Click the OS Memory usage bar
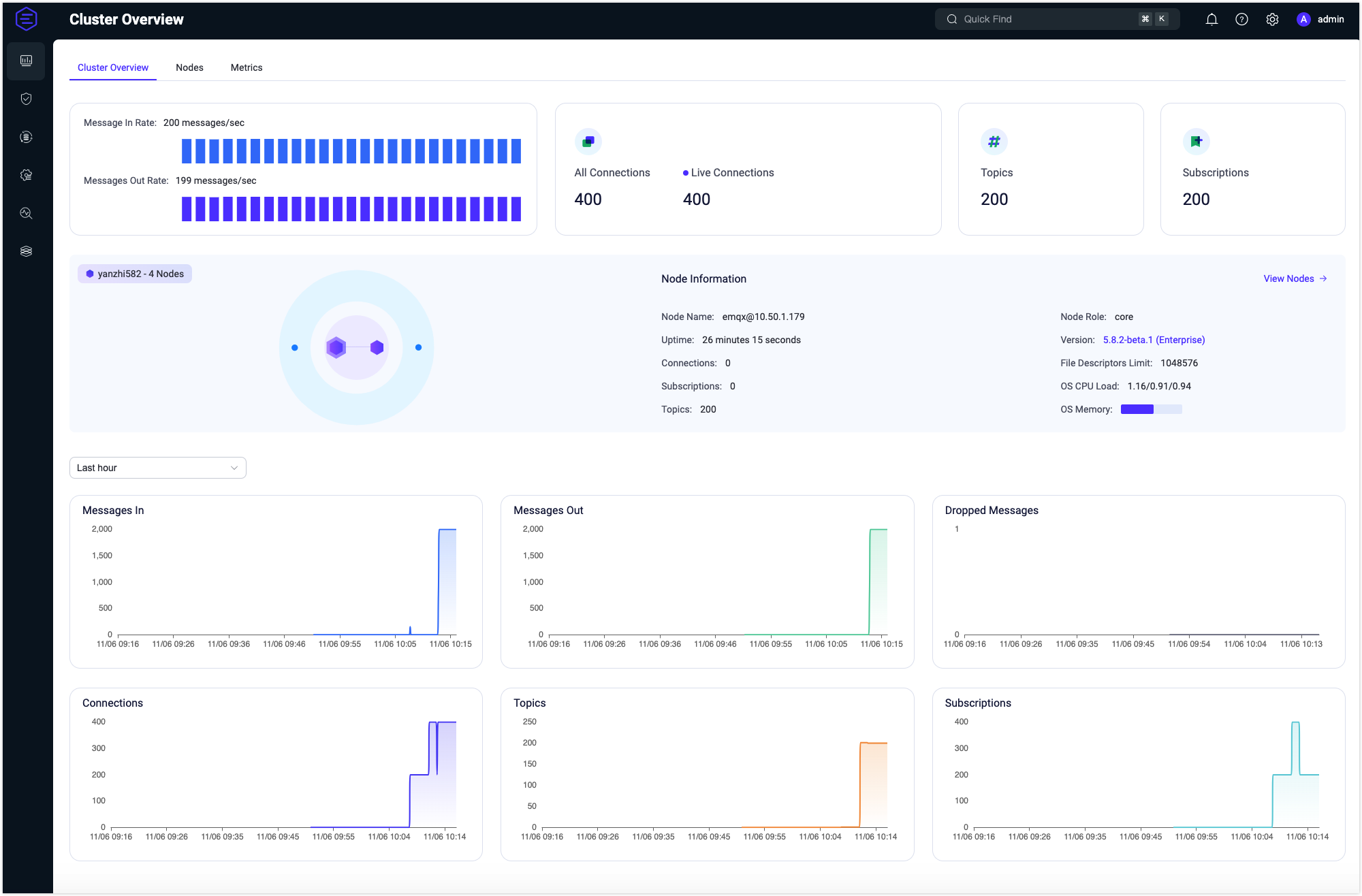This screenshot has width=1362, height=896. coord(1151,409)
